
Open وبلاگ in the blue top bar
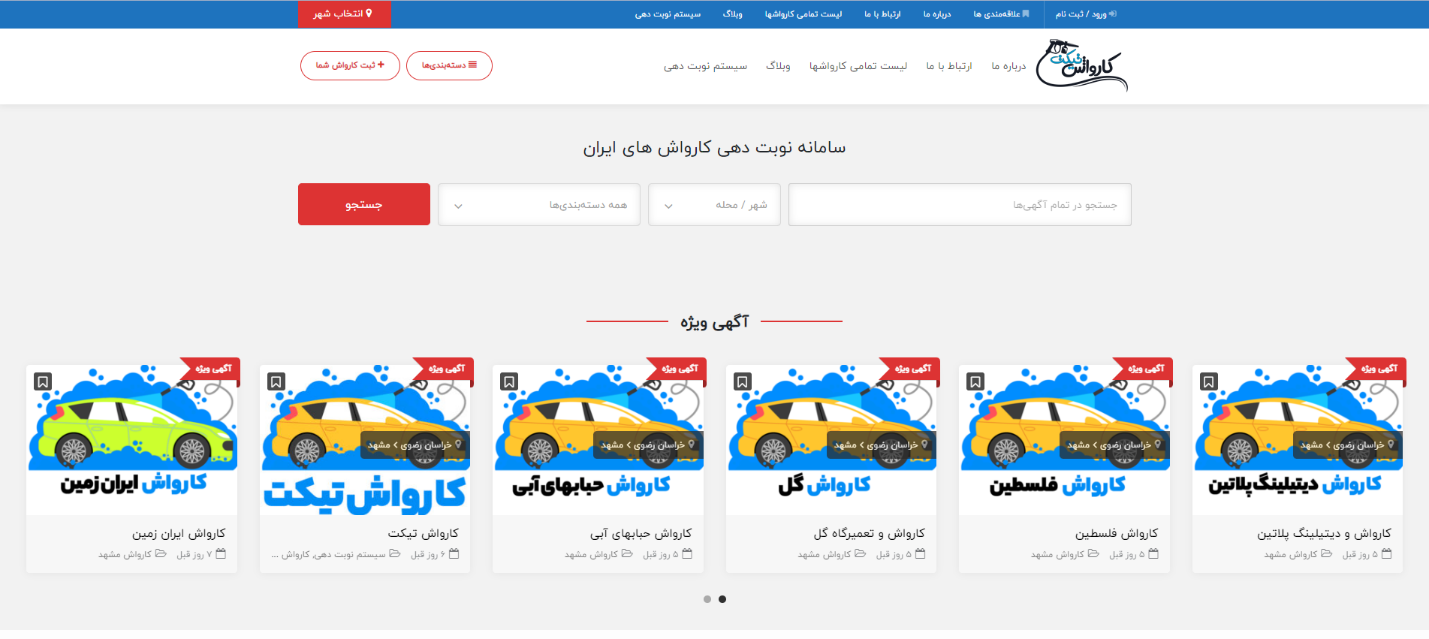tap(733, 14)
